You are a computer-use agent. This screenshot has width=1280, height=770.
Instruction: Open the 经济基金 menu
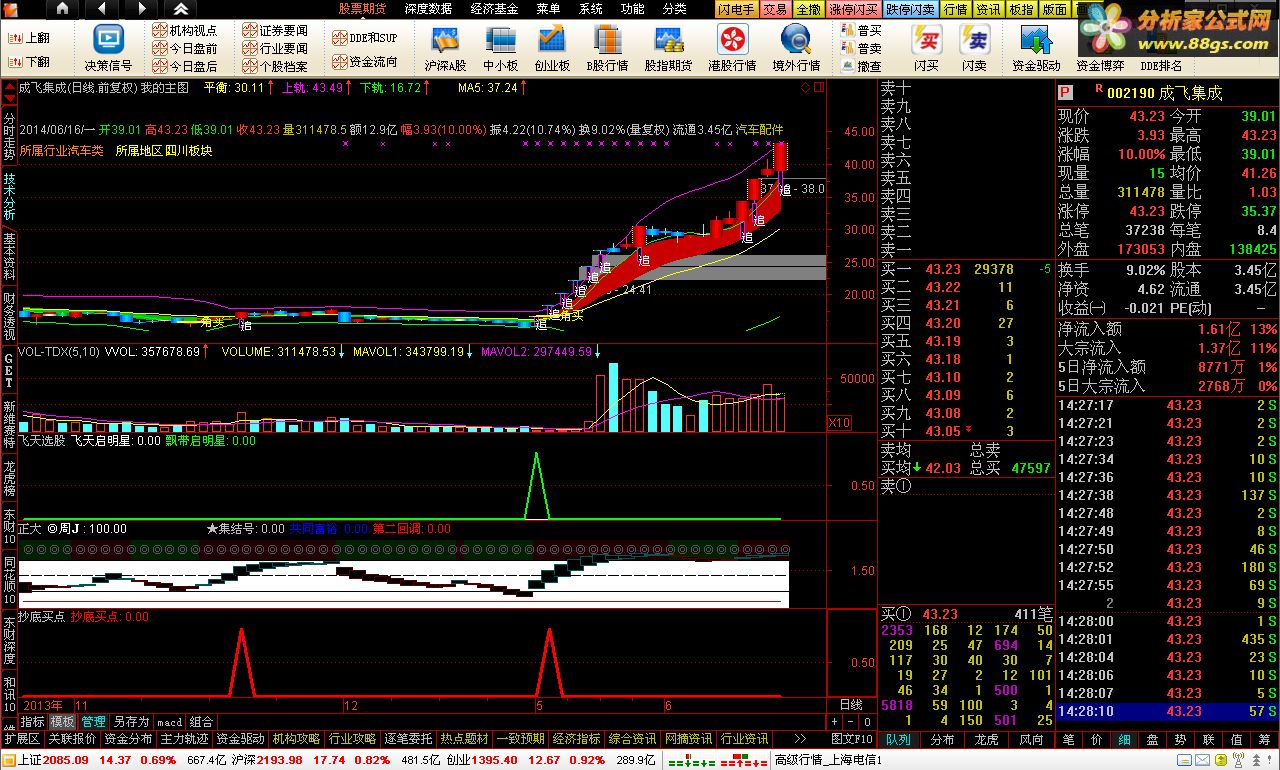(494, 9)
